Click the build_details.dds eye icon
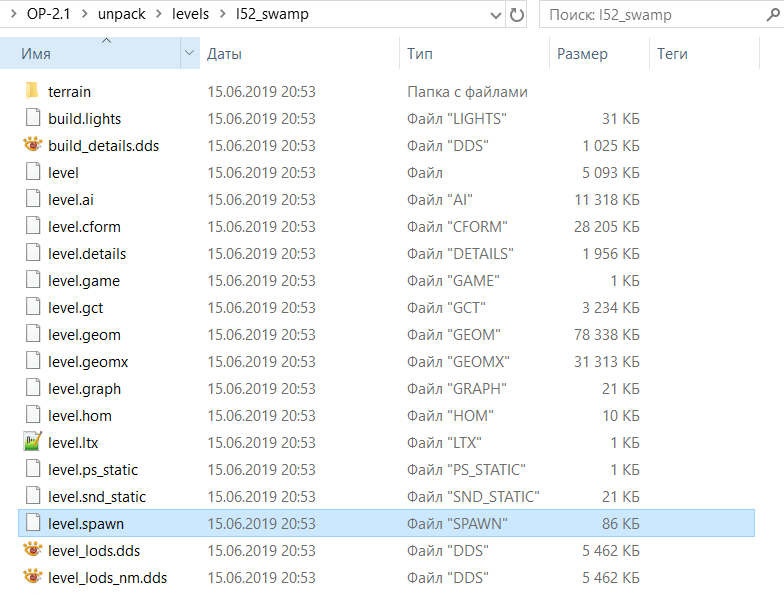This screenshot has height=595, width=784. point(32,145)
